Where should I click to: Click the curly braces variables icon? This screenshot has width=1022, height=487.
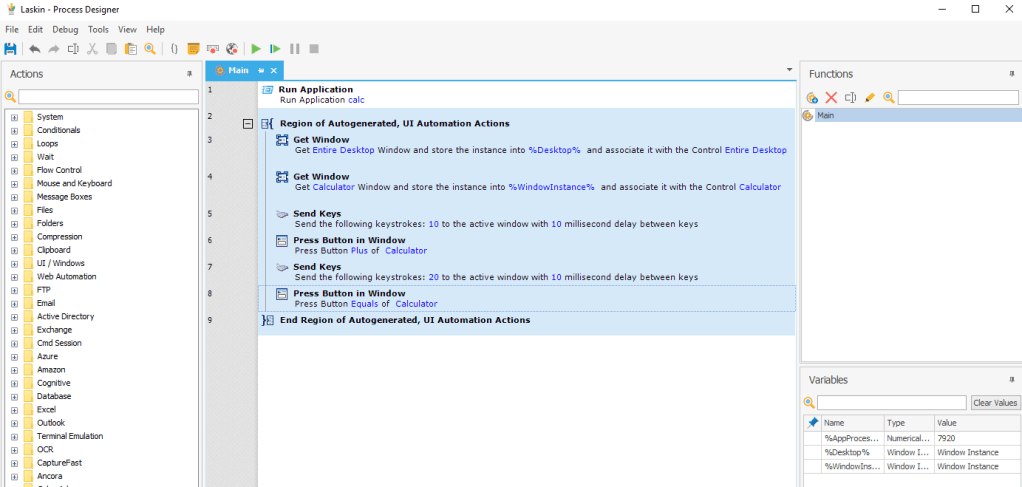click(174, 48)
